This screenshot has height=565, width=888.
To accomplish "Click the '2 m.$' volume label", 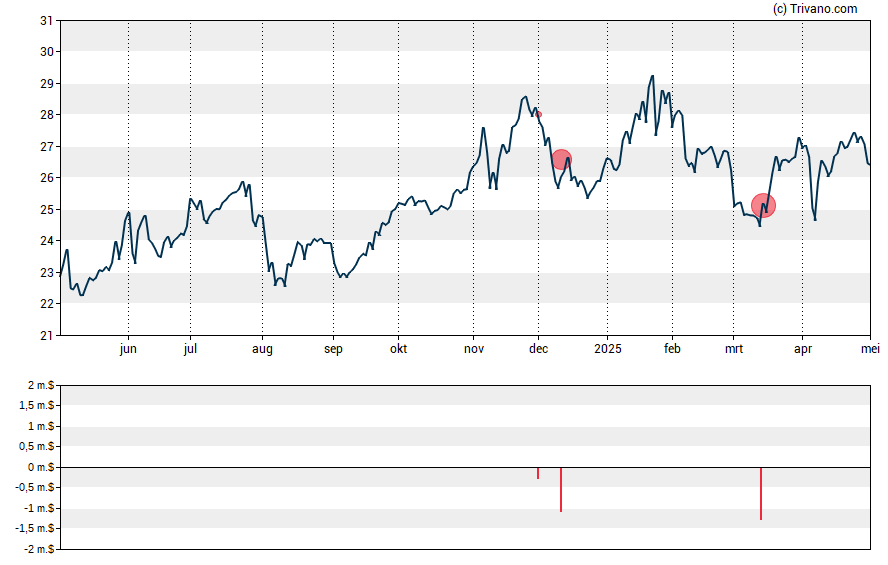I will (41, 386).
